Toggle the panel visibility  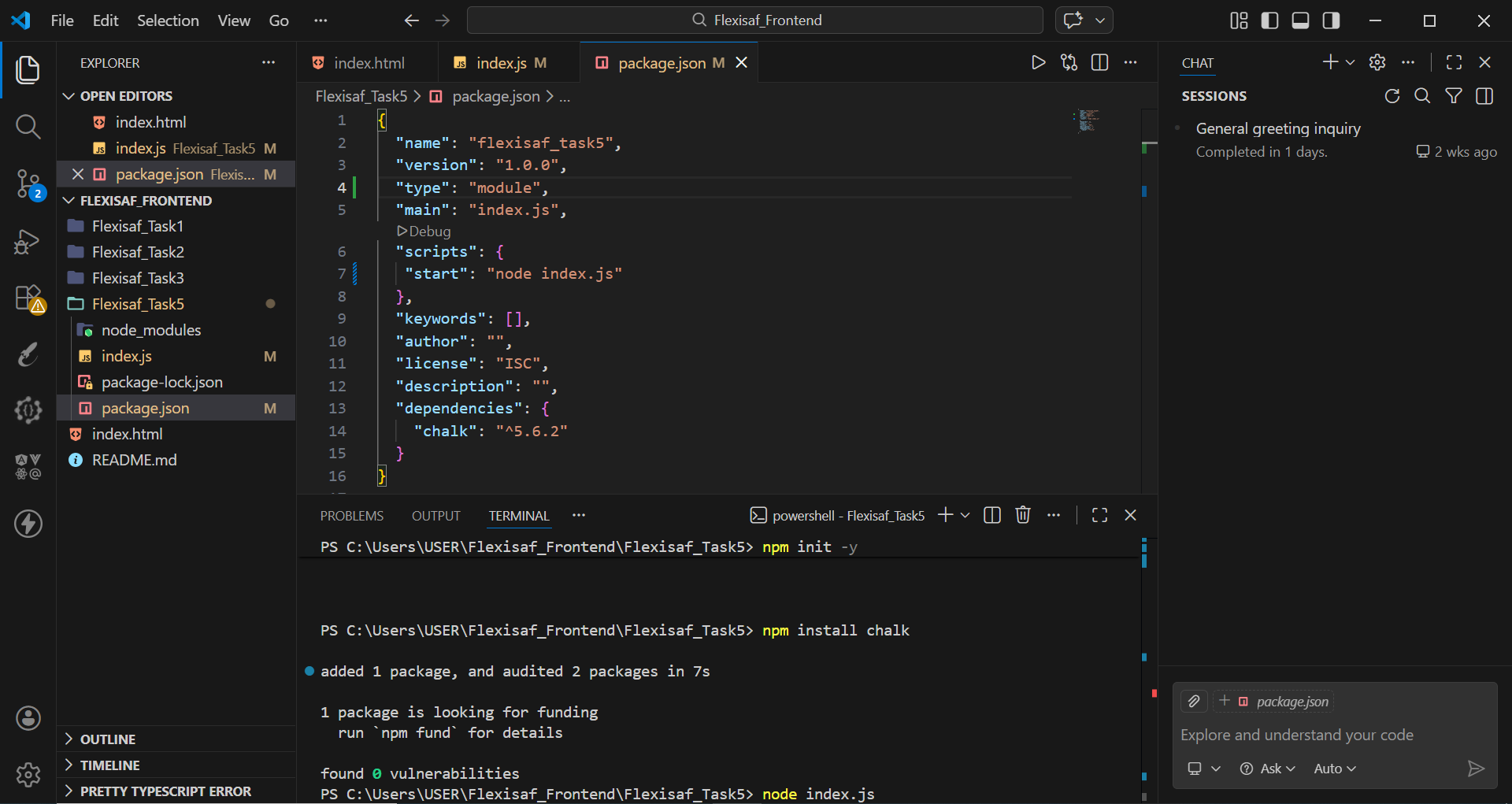(1300, 20)
